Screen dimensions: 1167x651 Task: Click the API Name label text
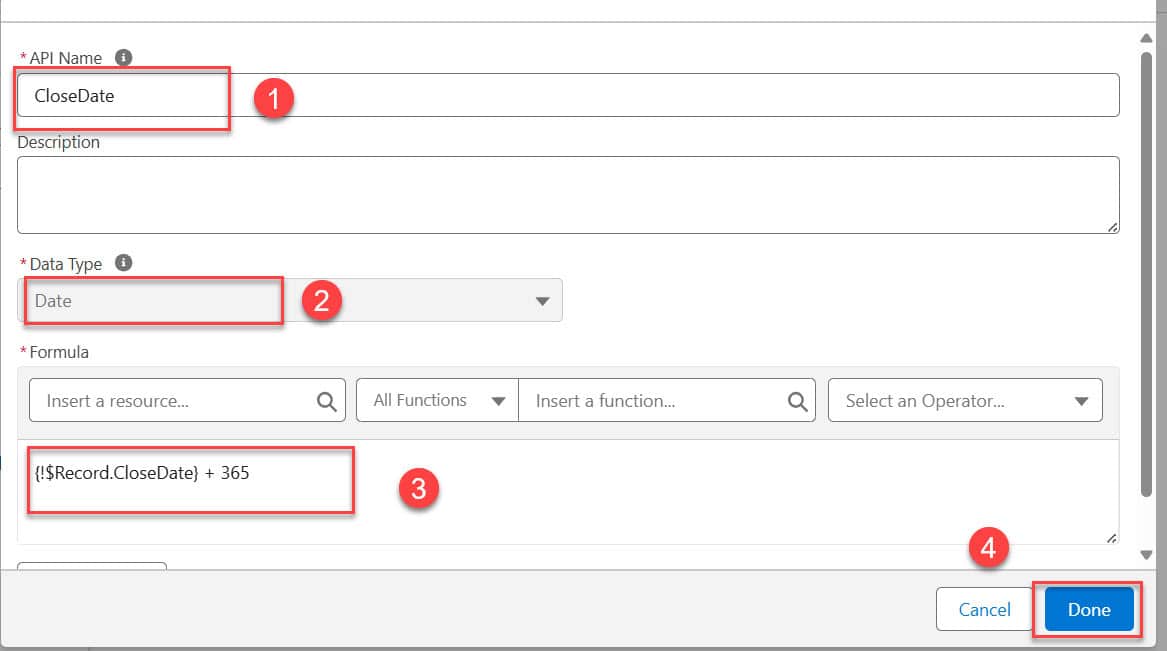pos(65,58)
